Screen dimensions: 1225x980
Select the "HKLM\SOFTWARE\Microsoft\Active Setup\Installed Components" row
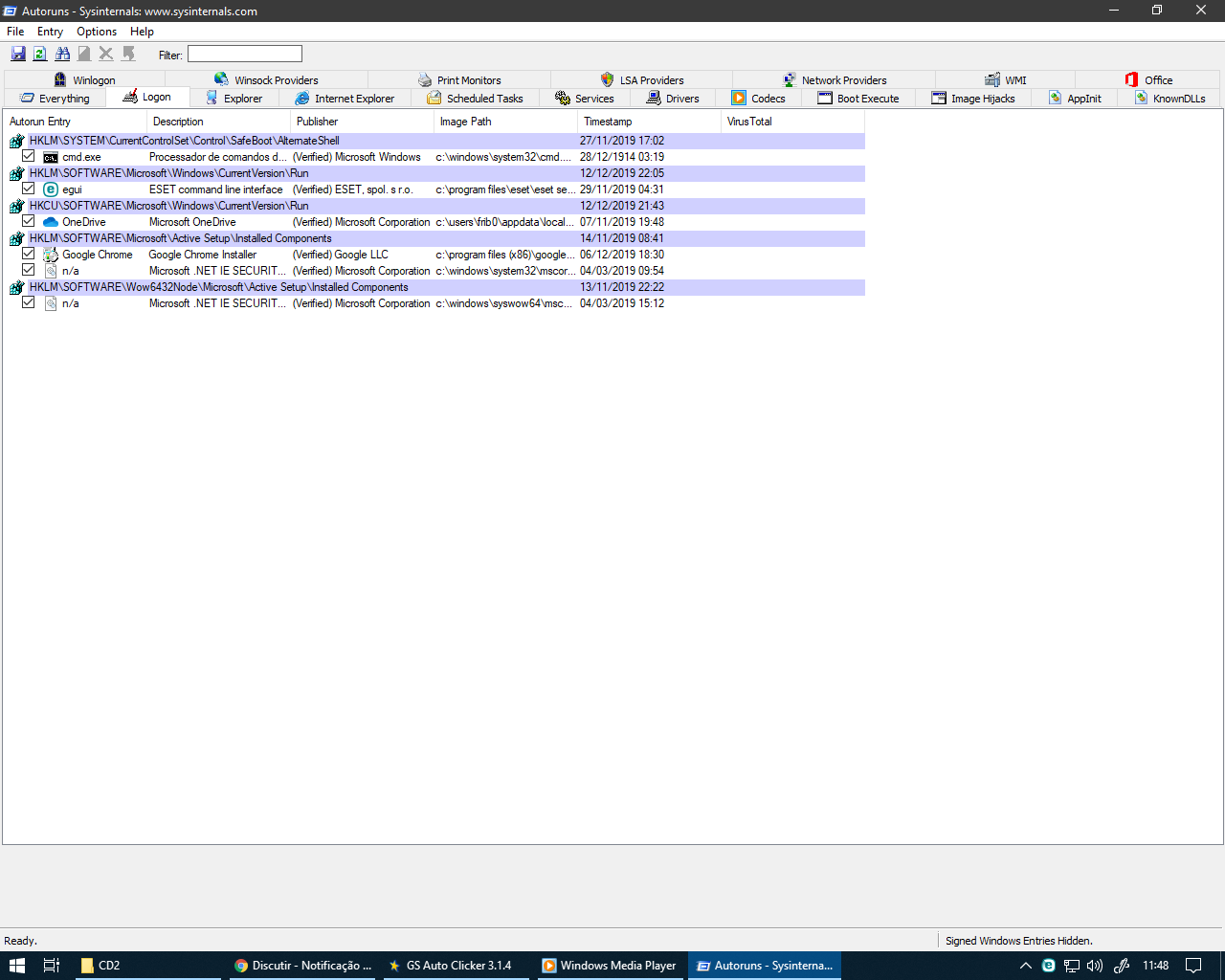(435, 238)
